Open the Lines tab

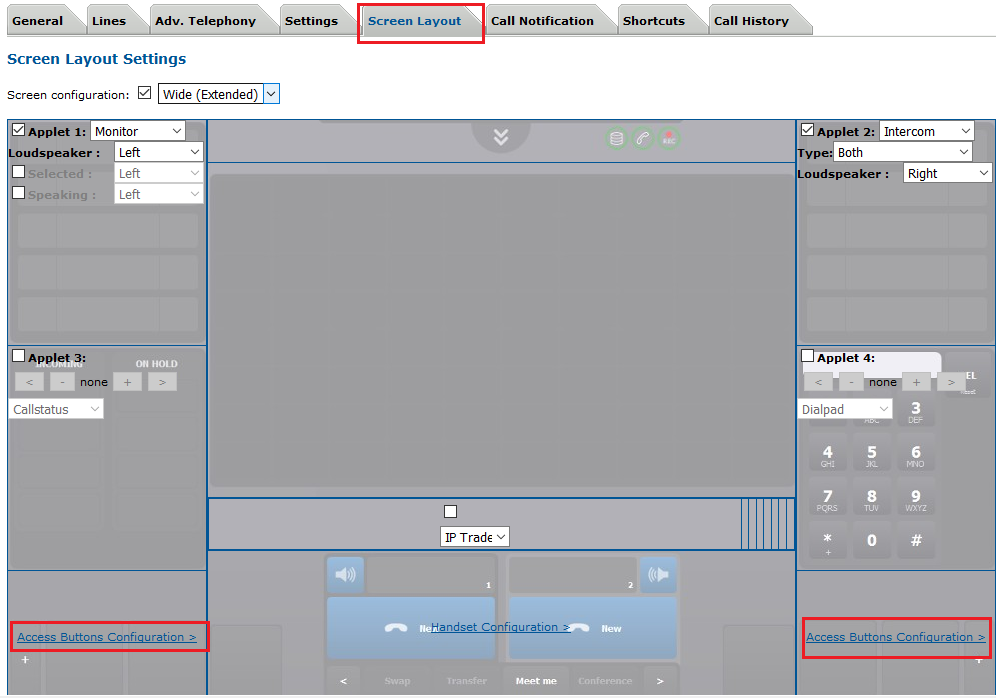point(109,21)
